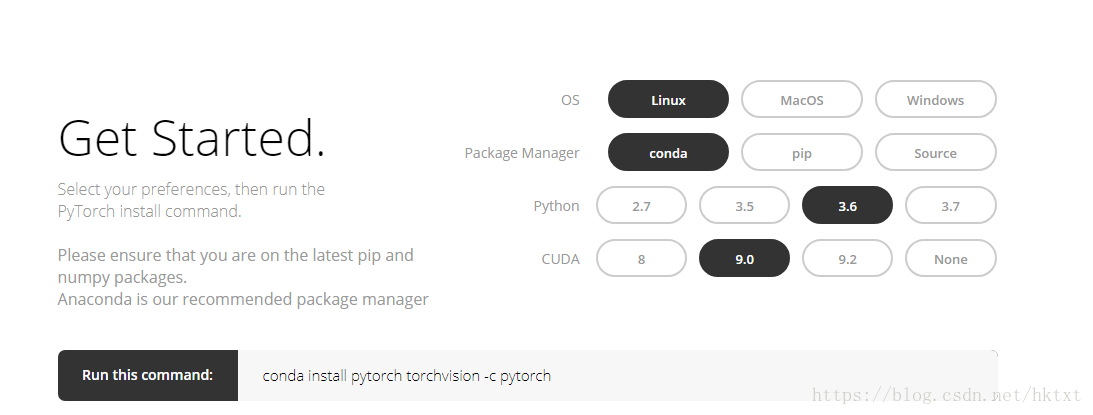Pick the Windows OS option
This screenshot has height=415, width=1093.
[935, 100]
